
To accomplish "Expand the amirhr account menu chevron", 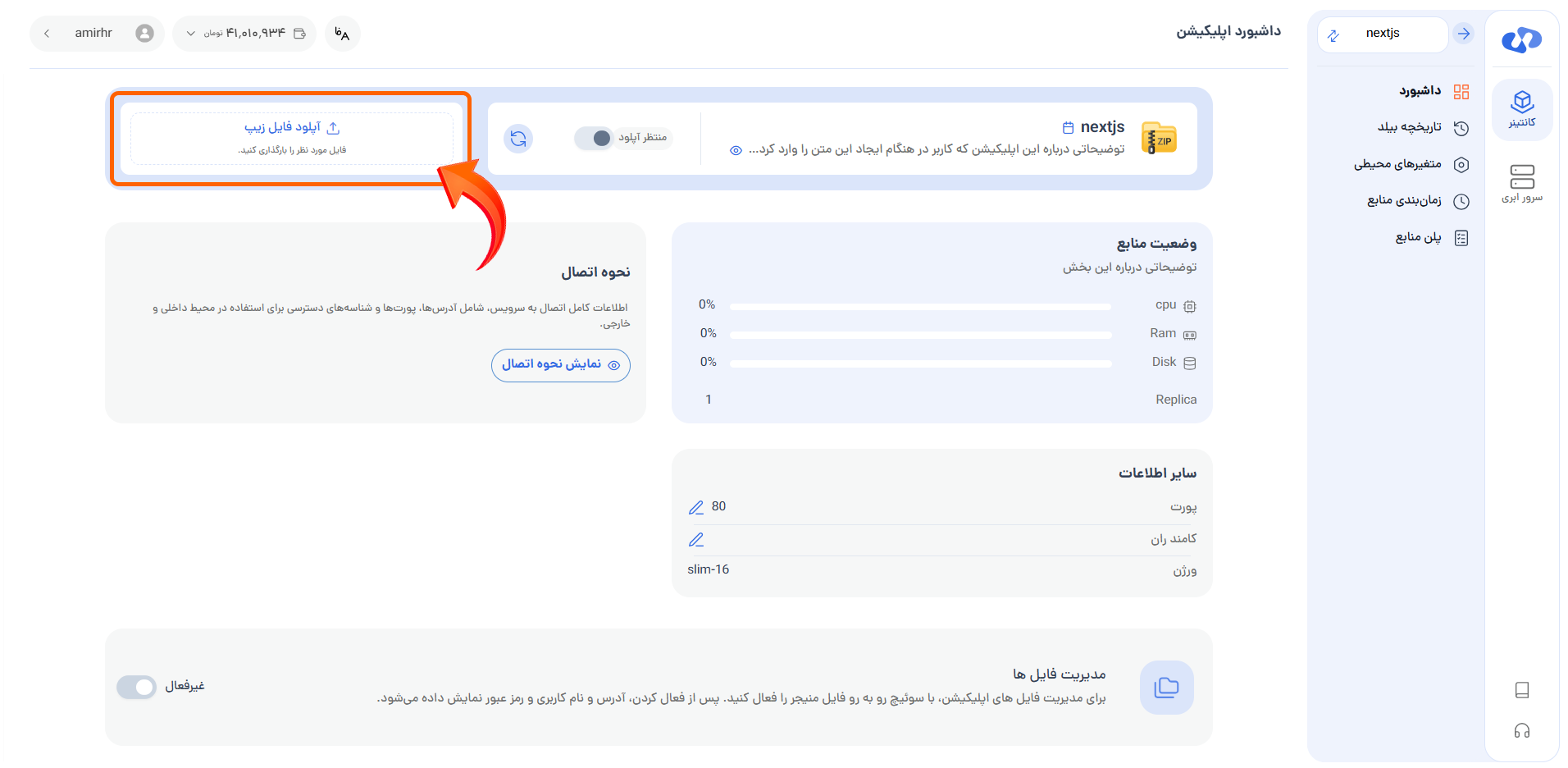I will (47, 34).
